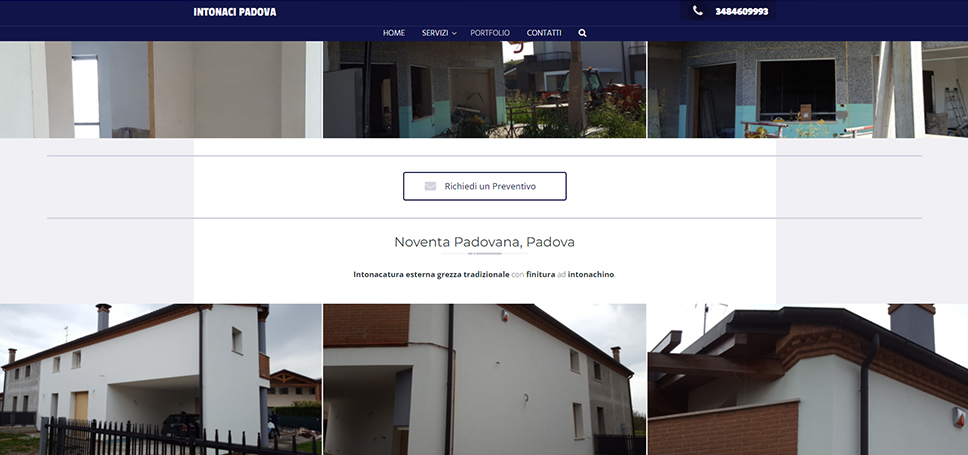Viewport: 968px width, 455px height.
Task: Select the PORTFOLIO menu item
Action: (x=490, y=33)
